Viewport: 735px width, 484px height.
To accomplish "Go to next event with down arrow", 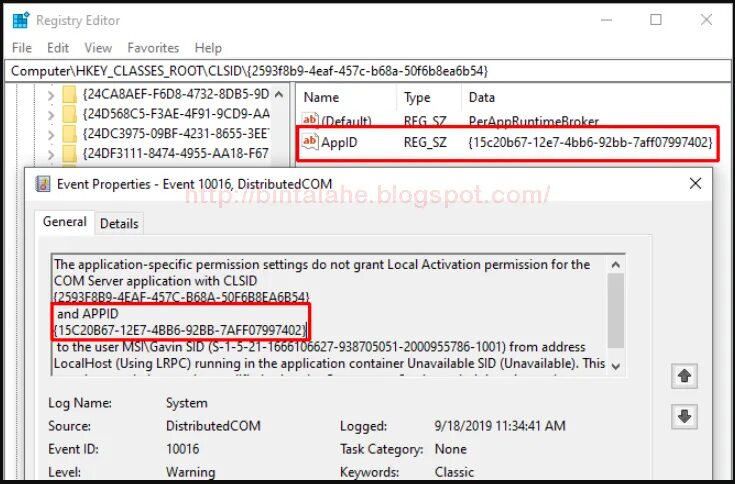I will click(x=684, y=417).
